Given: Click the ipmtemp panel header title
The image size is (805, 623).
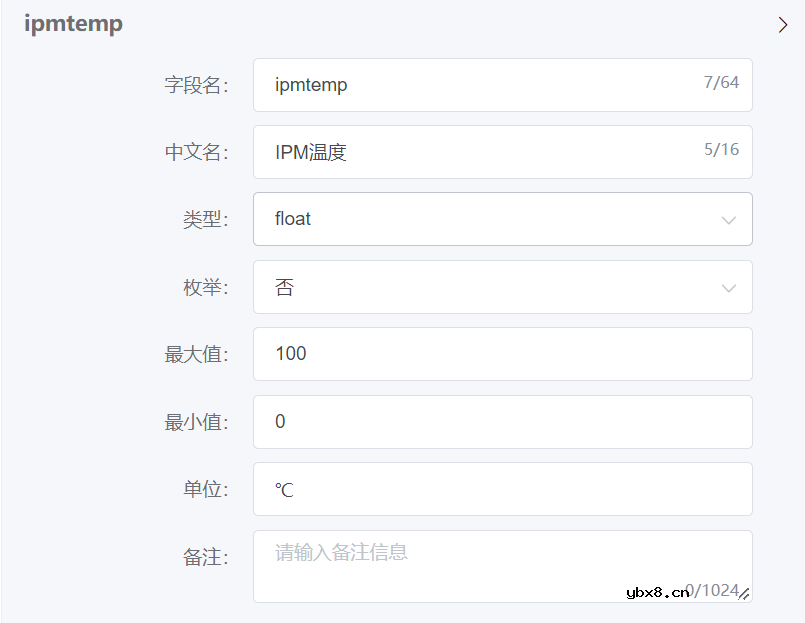Looking at the screenshot, I should click(73, 23).
